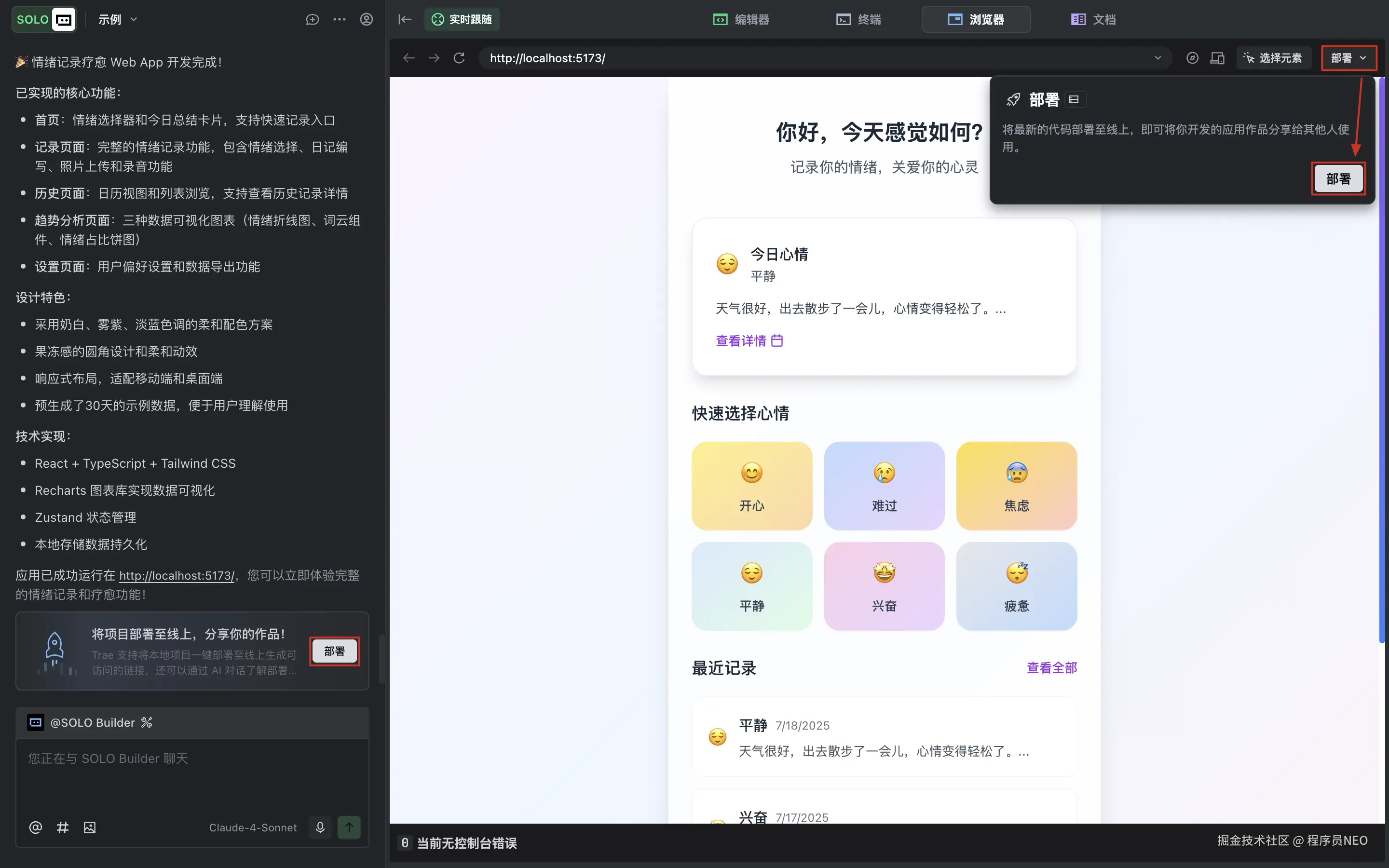Collapse the chat sidebar panel
Image resolution: width=1389 pixels, height=868 pixels.
(404, 19)
